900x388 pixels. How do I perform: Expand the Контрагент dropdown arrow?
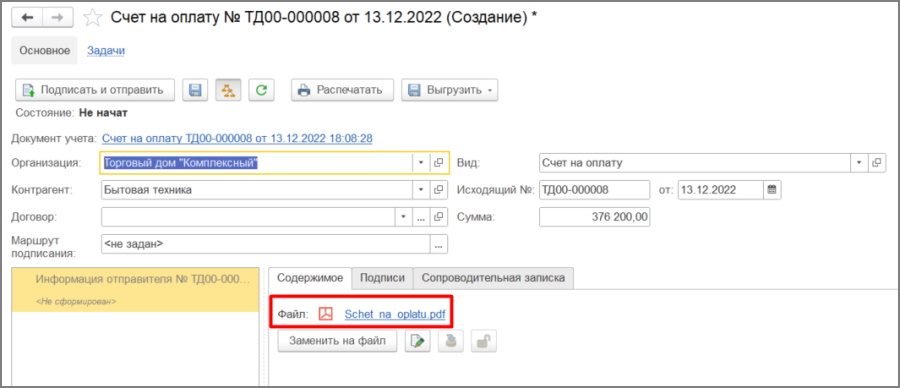tap(421, 190)
